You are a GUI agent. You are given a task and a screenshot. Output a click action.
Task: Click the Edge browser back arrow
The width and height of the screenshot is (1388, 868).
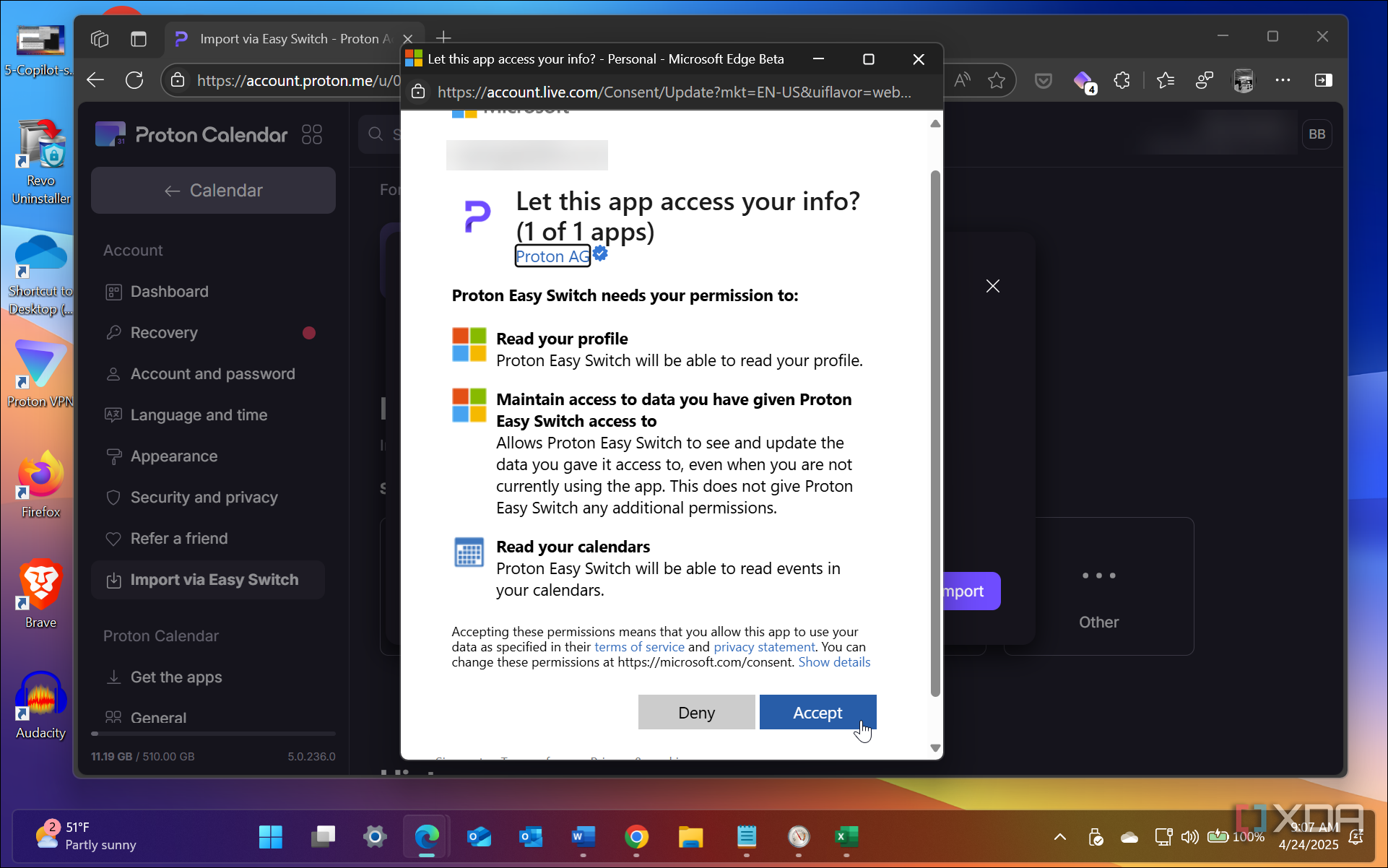[95, 80]
